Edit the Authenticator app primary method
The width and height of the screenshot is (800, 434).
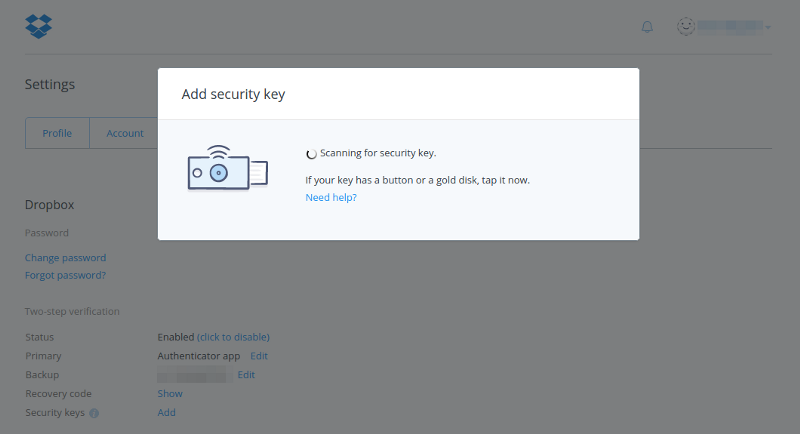pos(259,356)
